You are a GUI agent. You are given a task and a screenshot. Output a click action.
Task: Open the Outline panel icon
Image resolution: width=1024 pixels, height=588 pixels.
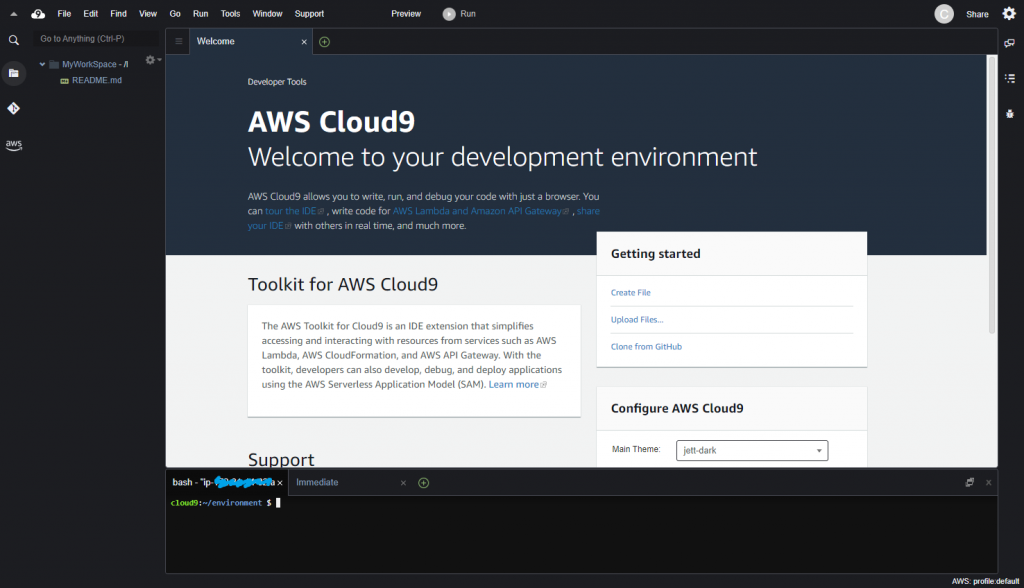(1010, 78)
